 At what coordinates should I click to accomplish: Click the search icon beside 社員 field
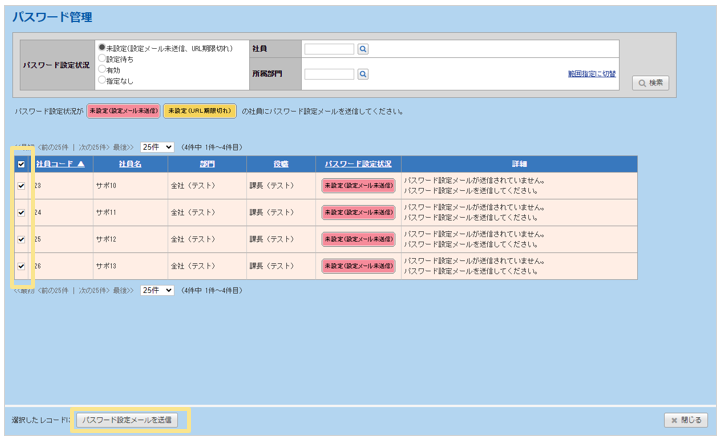[363, 48]
